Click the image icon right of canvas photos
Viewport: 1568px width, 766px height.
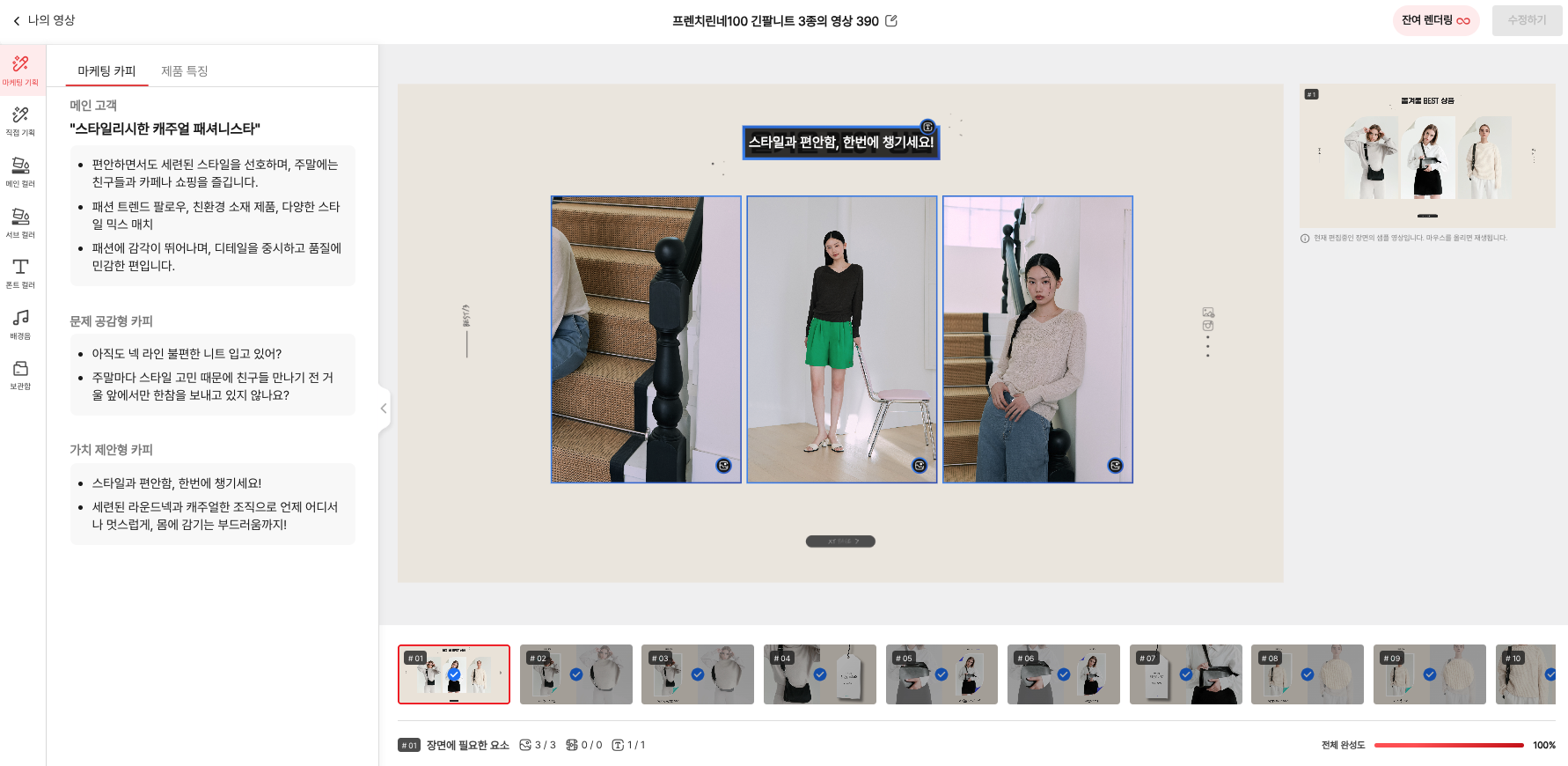(x=1208, y=313)
